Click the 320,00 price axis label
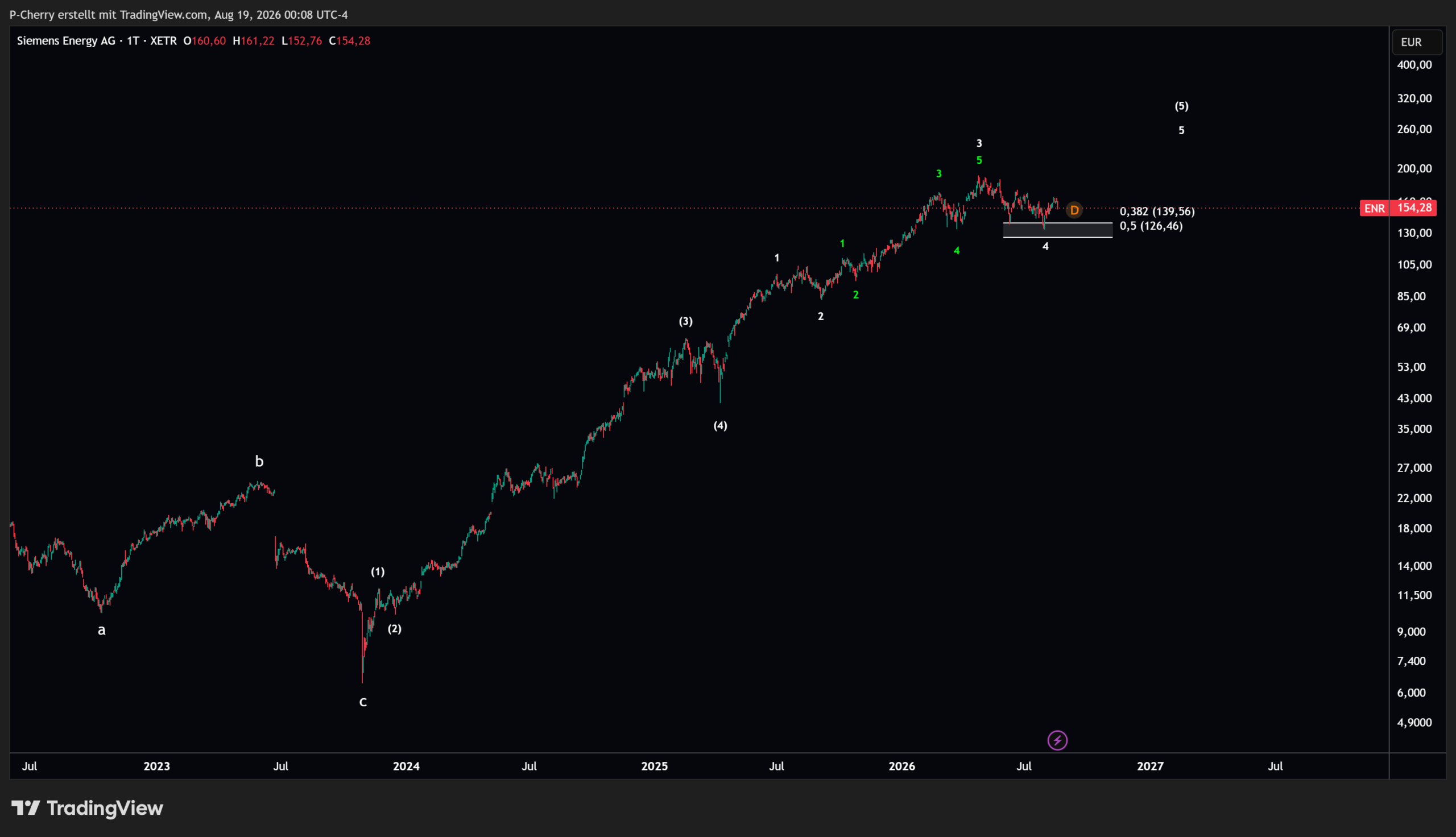Viewport: 1456px width, 837px height. [x=1414, y=98]
